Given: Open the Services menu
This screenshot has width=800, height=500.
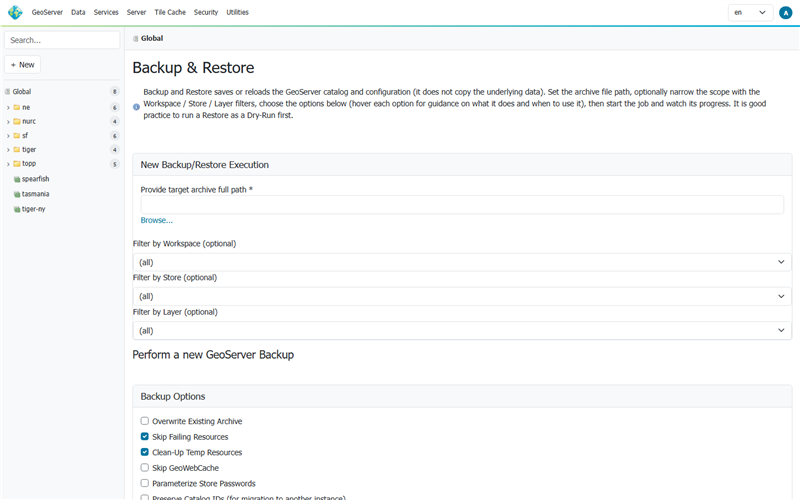Looking at the screenshot, I should [106, 12].
